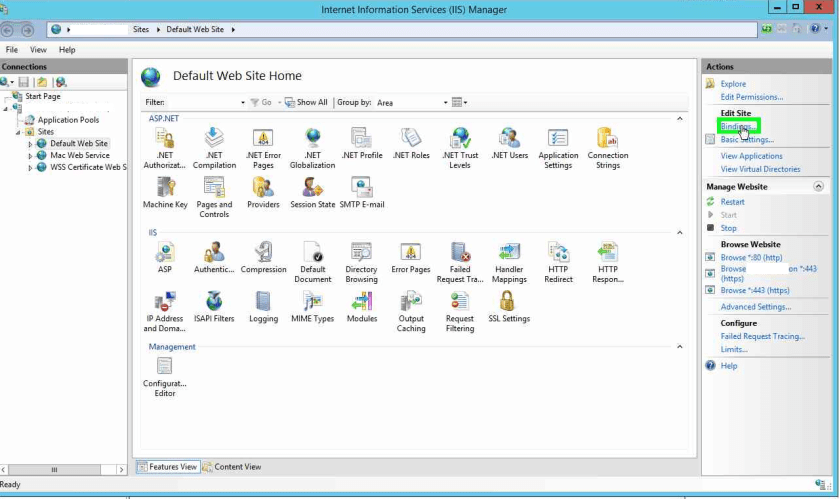
Task: Collapse the ASP.NET section group
Action: [680, 119]
